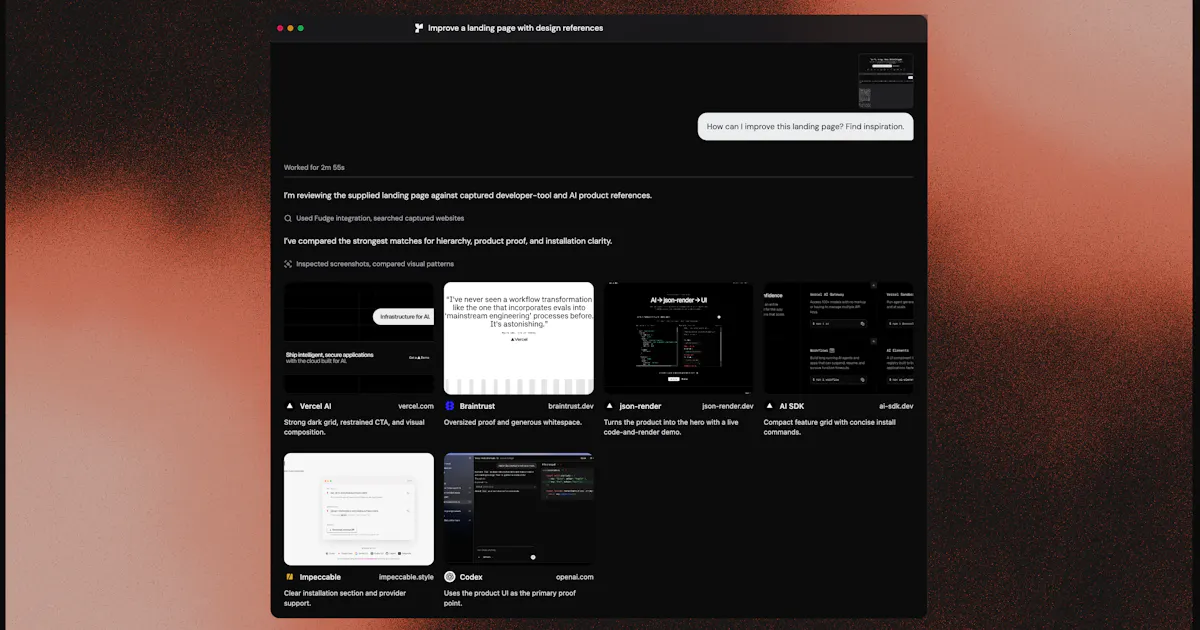The height and width of the screenshot is (630, 1200).
Task: Maximize the window with the green button
Action: [x=301, y=28]
